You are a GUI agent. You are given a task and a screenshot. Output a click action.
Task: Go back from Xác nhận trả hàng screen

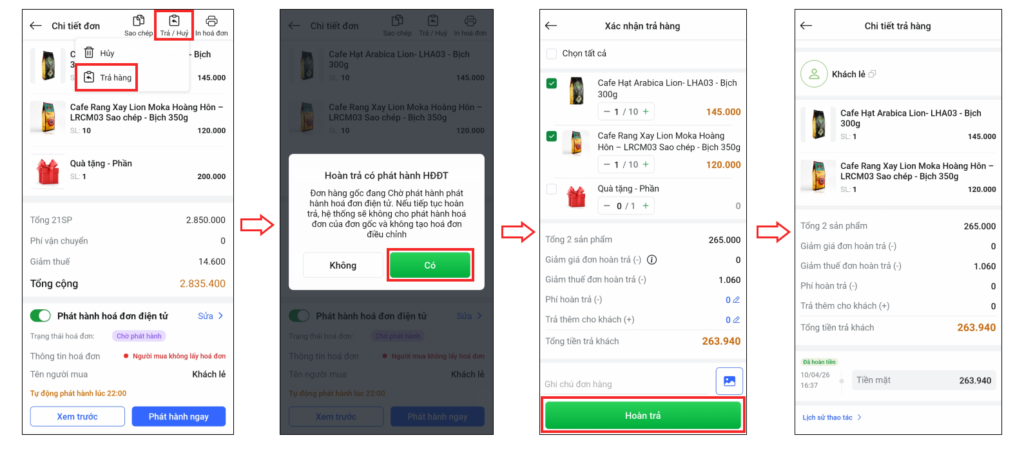(551, 25)
